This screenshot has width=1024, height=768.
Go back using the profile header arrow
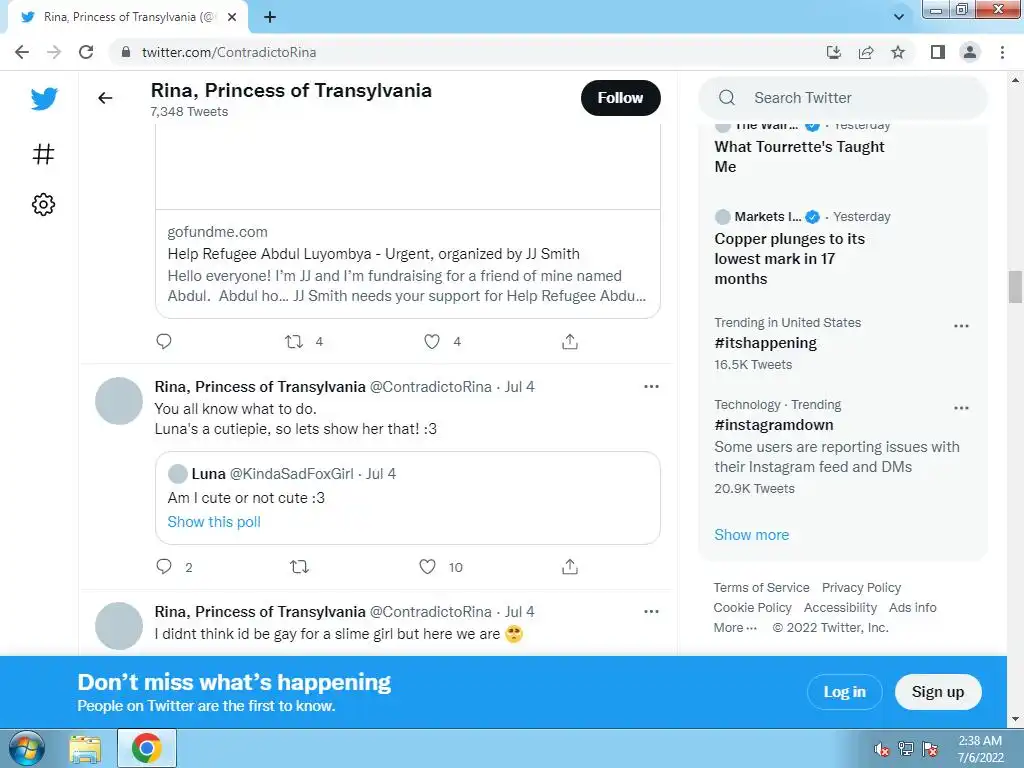click(105, 98)
